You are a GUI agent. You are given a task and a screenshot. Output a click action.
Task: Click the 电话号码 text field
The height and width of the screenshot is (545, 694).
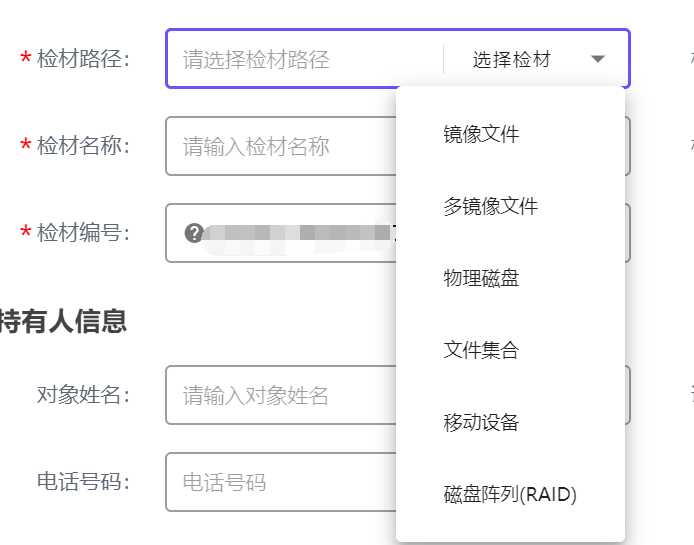281,482
